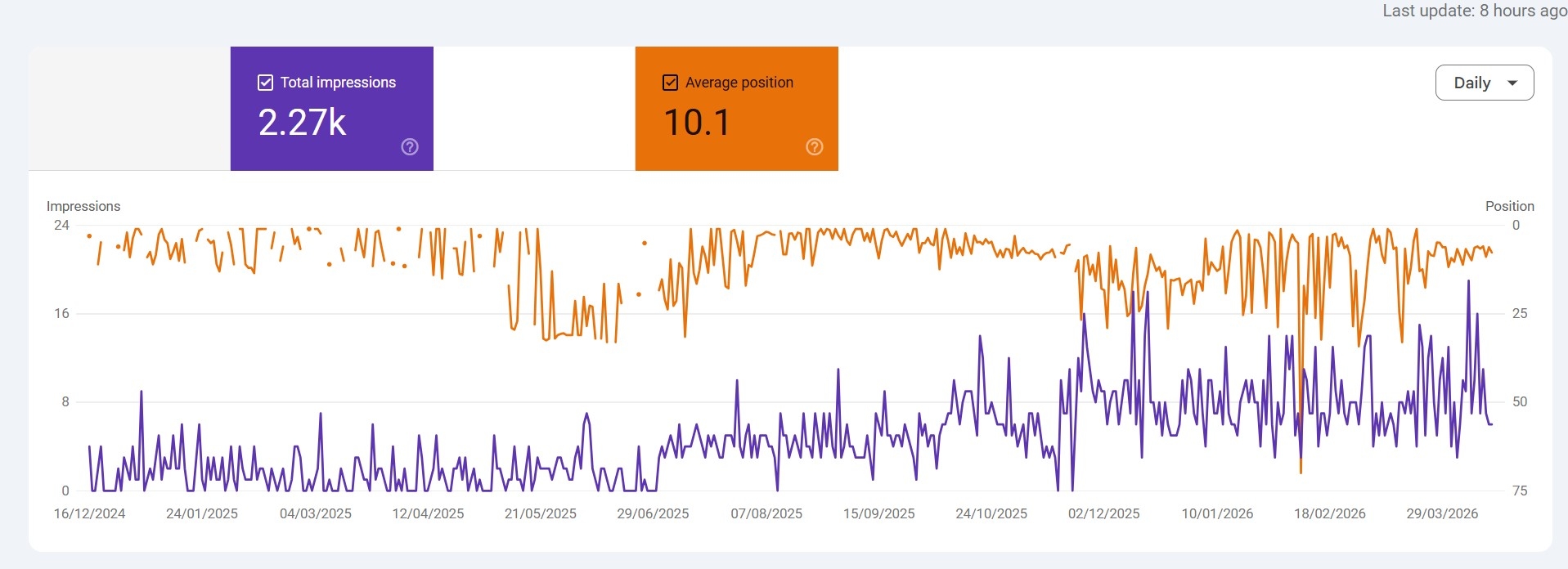Screen dimensions: 1568x569
Task: Open help icon on Average position card
Action: coord(814,147)
